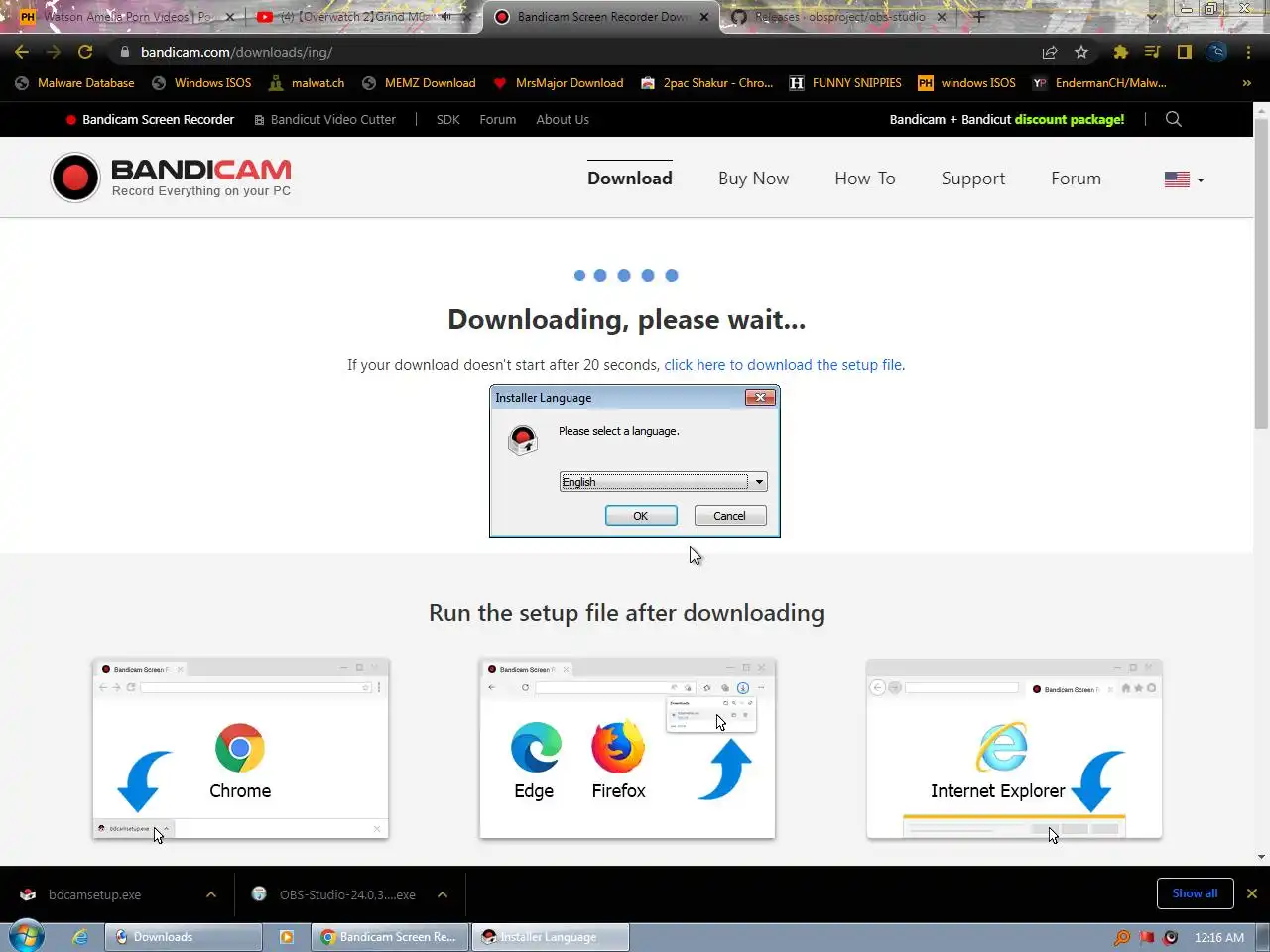The height and width of the screenshot is (952, 1270).
Task: Click the Bandicam logo
Action: (171, 178)
